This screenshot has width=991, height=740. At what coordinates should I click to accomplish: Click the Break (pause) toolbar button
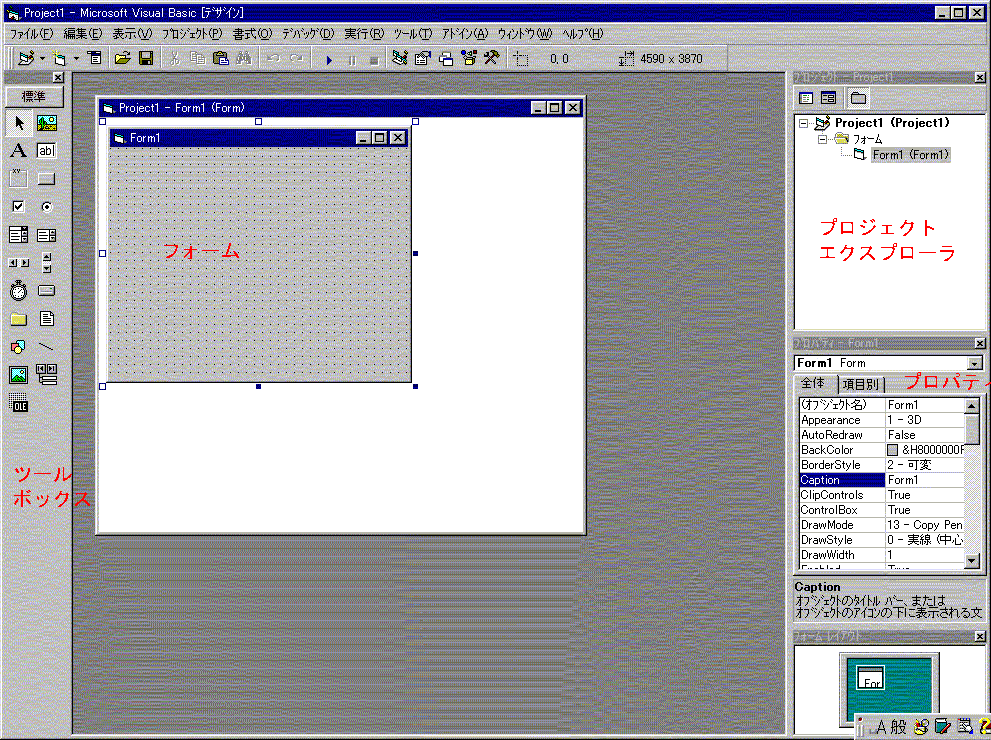coord(352,60)
